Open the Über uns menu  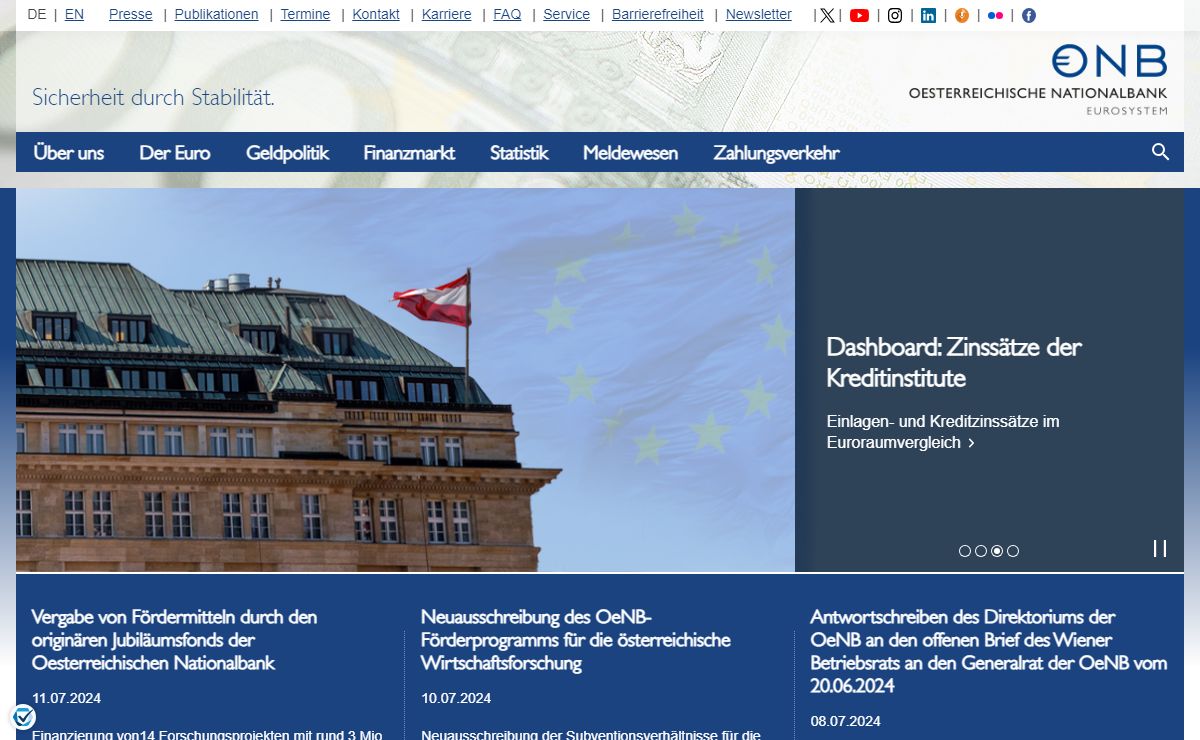point(69,153)
